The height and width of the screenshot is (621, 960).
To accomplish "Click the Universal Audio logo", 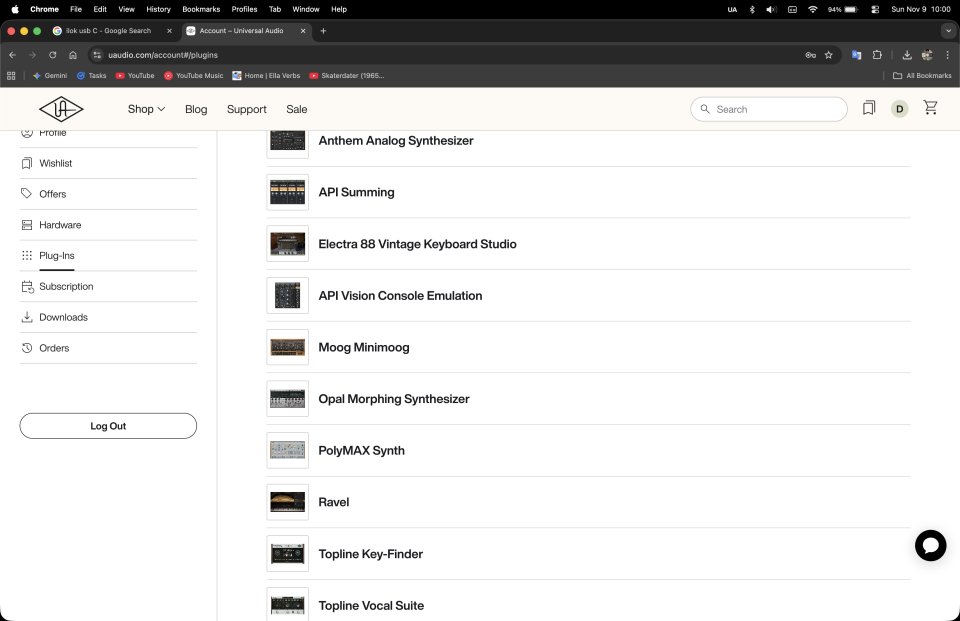I will click(61, 108).
